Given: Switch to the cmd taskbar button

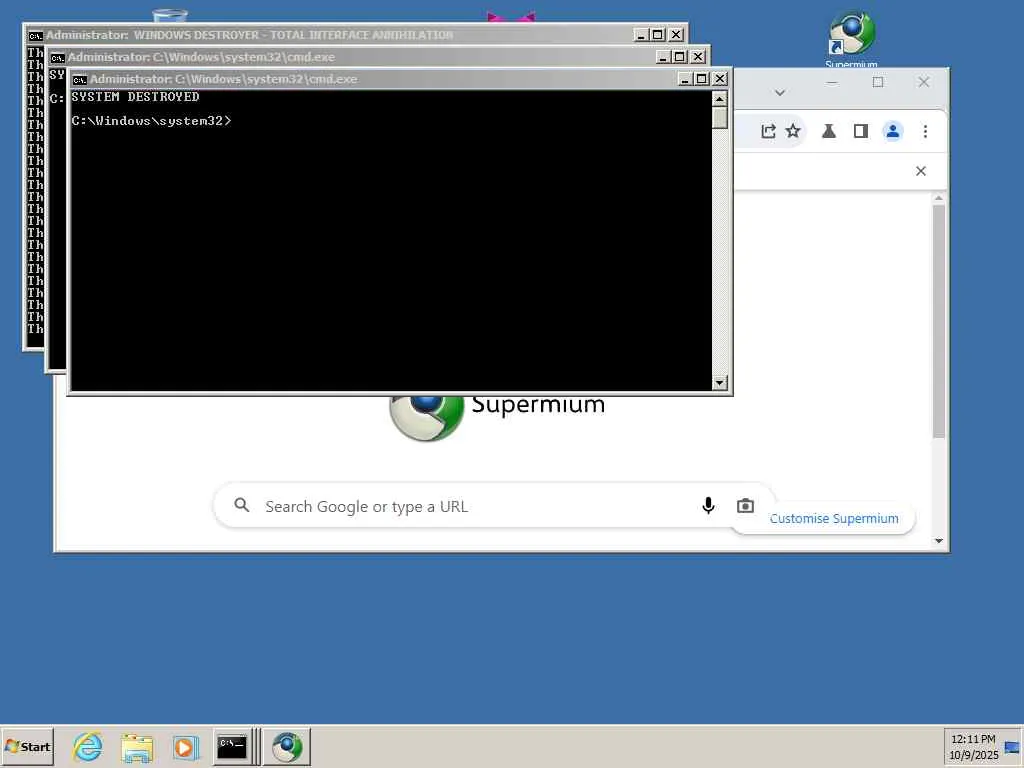Looking at the screenshot, I should click(x=232, y=746).
